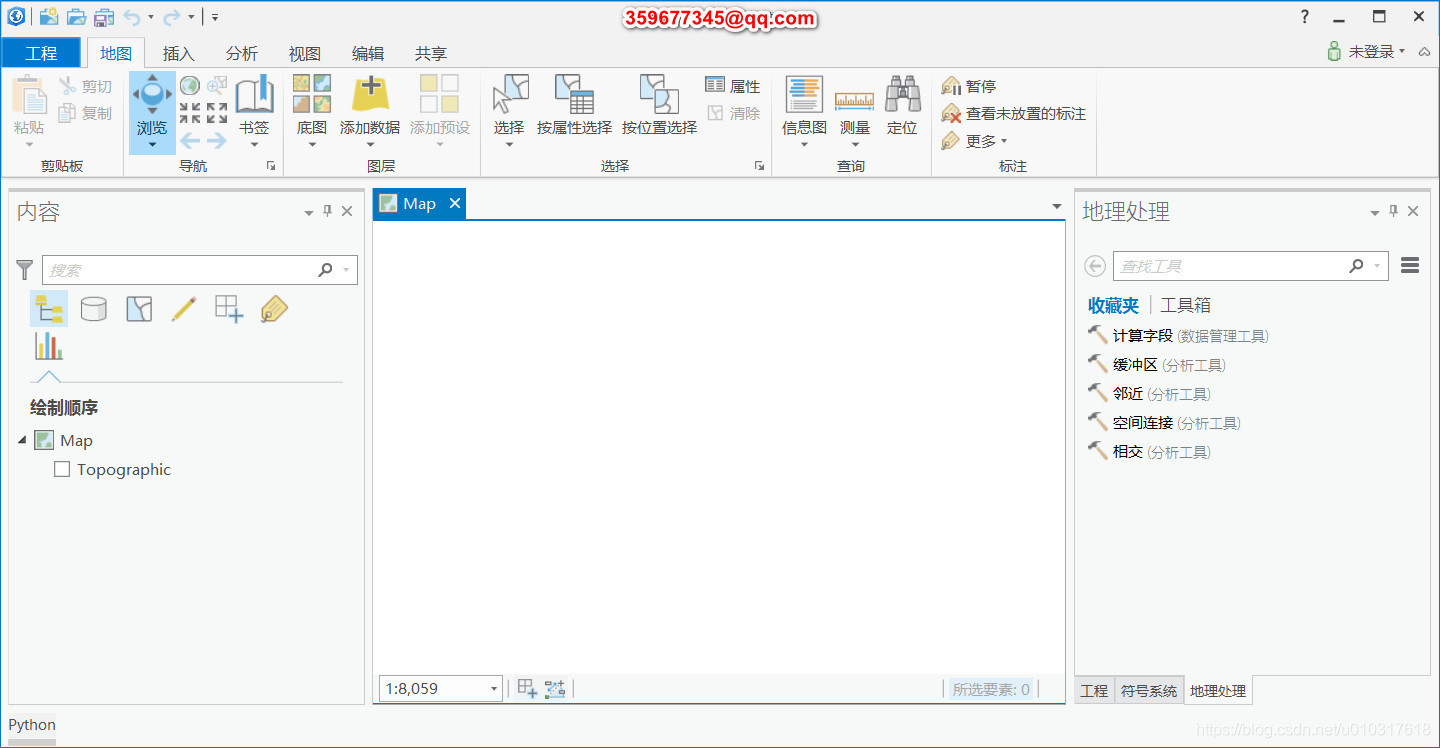Open the map scale 1:8,059 dropdown
The height and width of the screenshot is (748, 1440).
[x=494, y=688]
